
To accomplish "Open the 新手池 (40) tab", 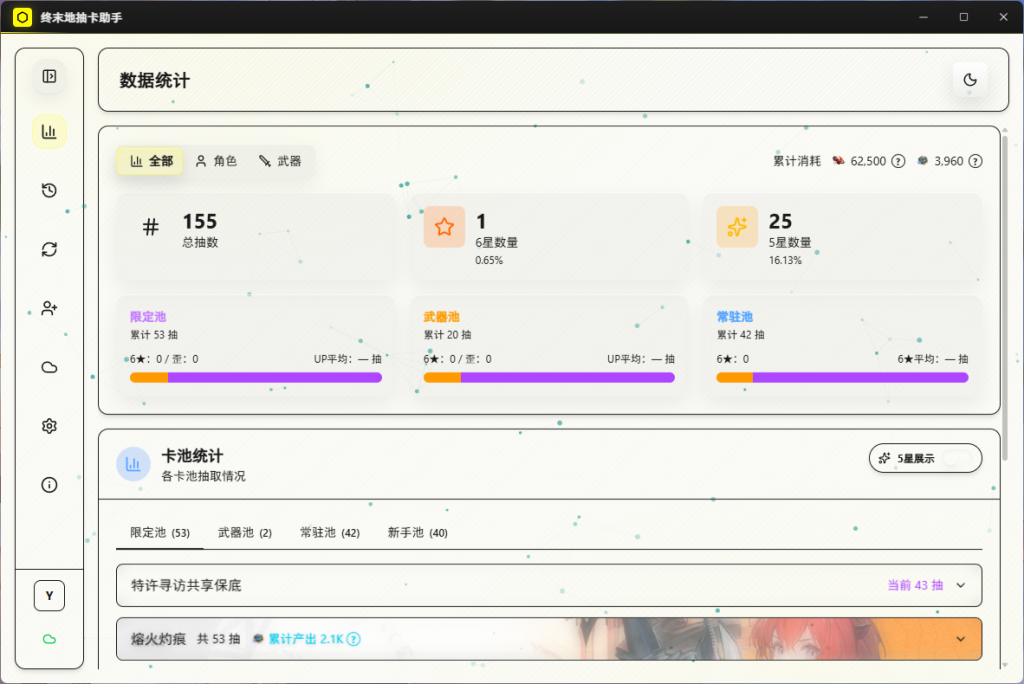I will (417, 533).
